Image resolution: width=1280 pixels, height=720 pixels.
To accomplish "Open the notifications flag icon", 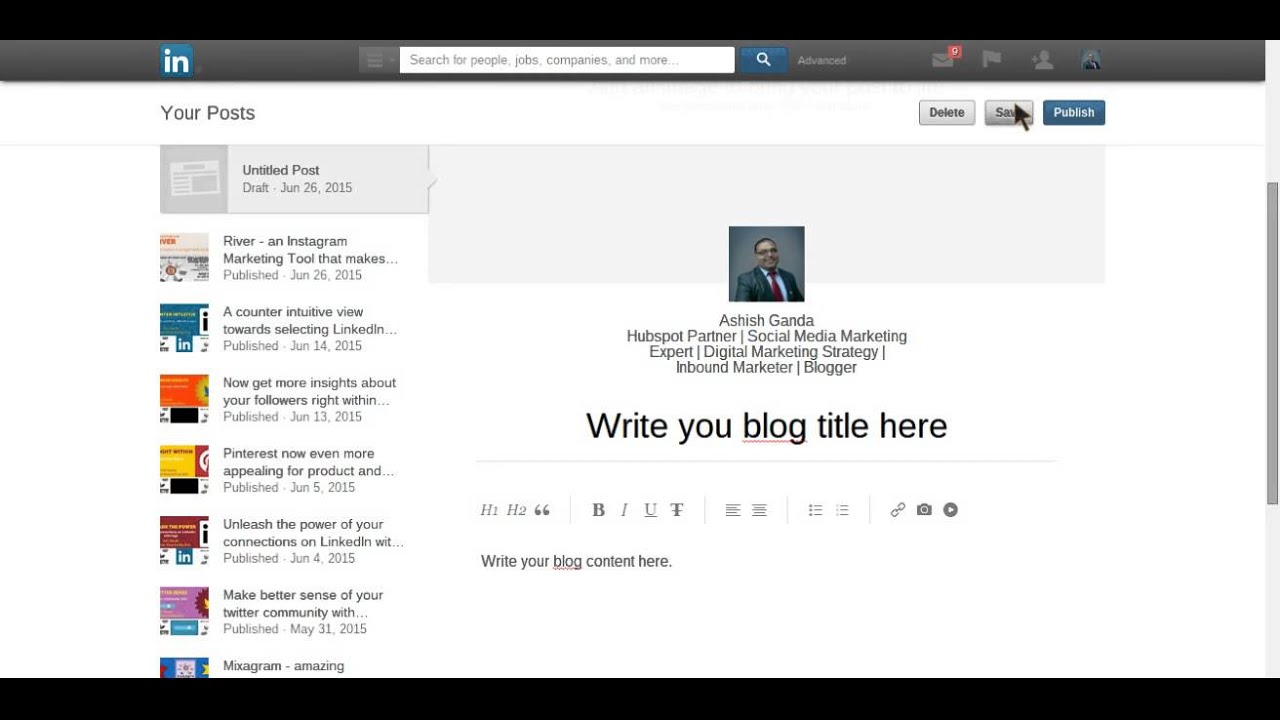I will pyautogui.click(x=992, y=60).
